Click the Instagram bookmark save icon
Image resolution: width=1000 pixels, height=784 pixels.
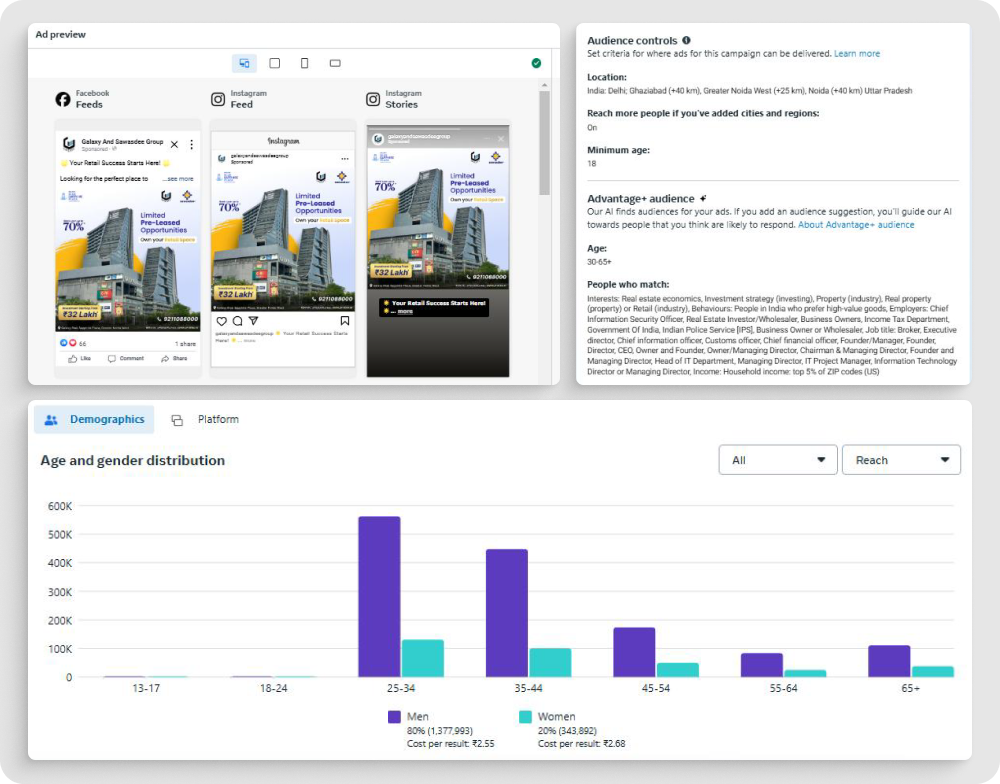pos(345,321)
